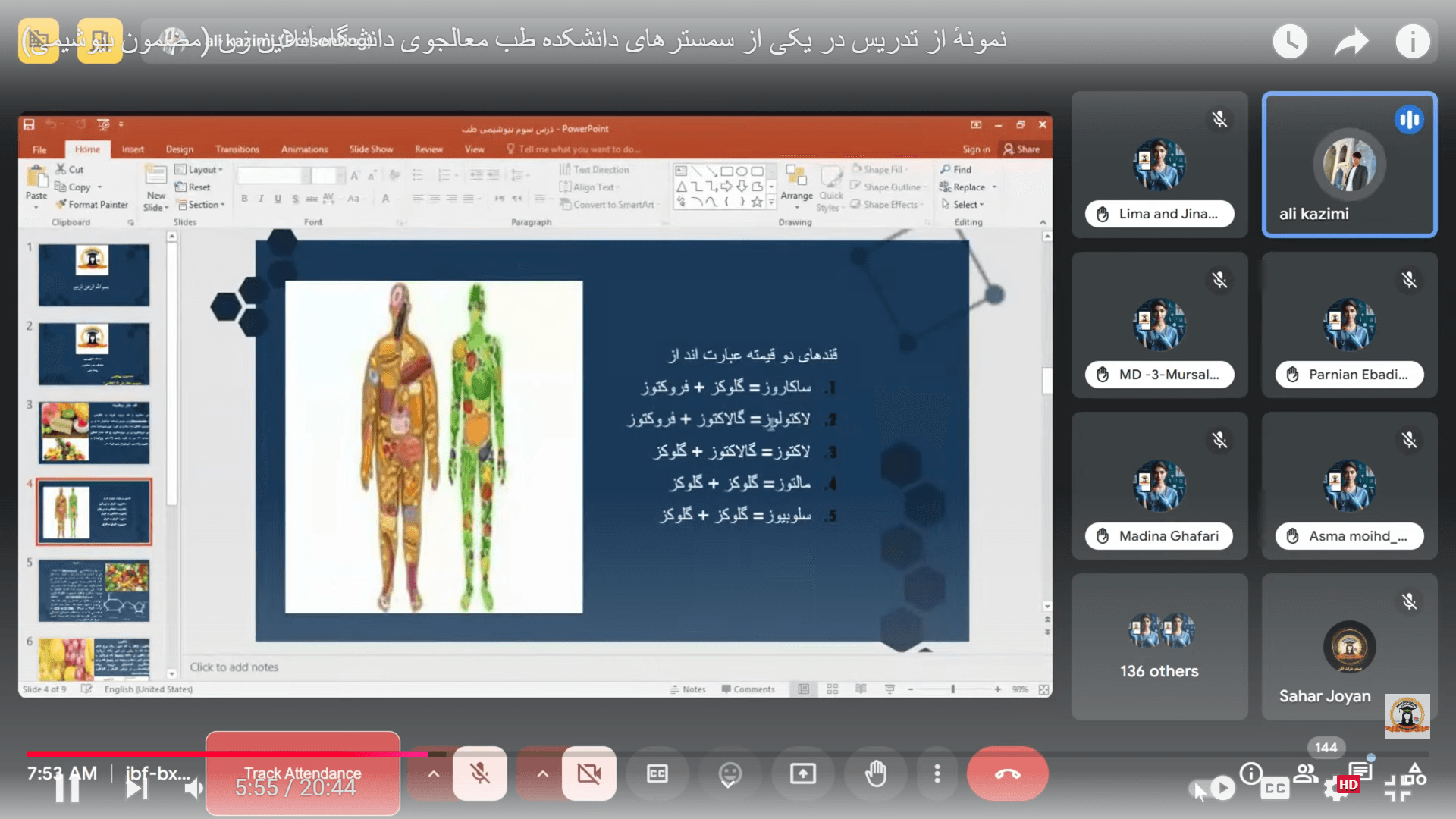Open Present now screen share

802,773
